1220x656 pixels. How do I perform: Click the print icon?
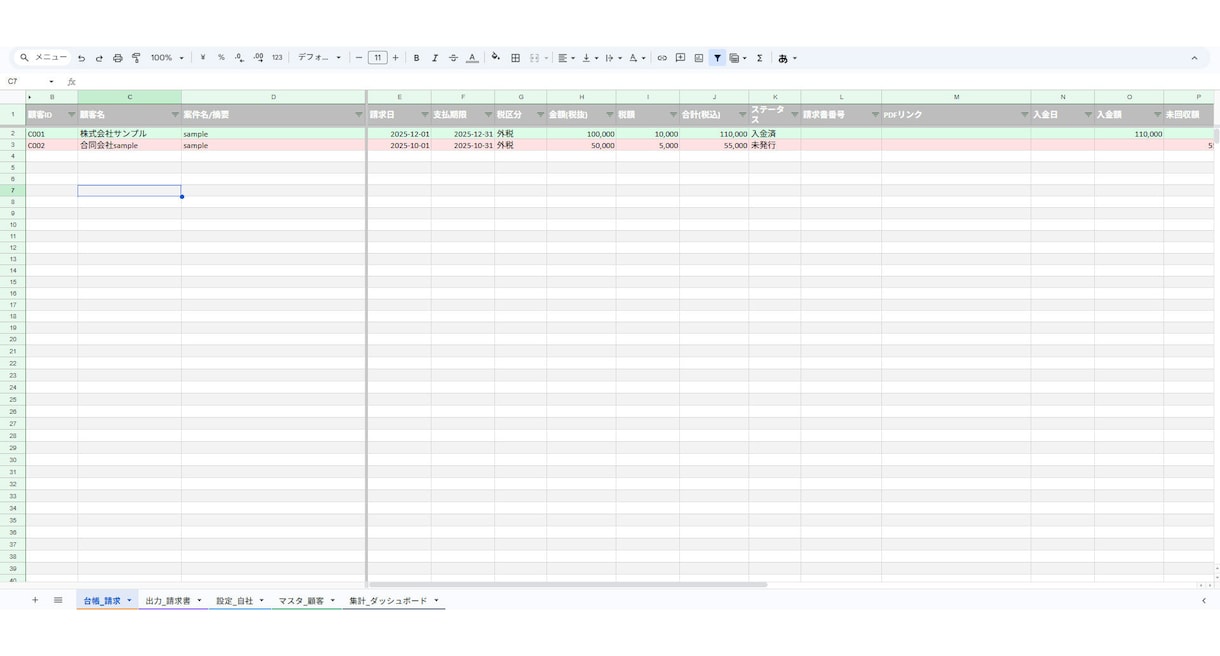click(117, 58)
